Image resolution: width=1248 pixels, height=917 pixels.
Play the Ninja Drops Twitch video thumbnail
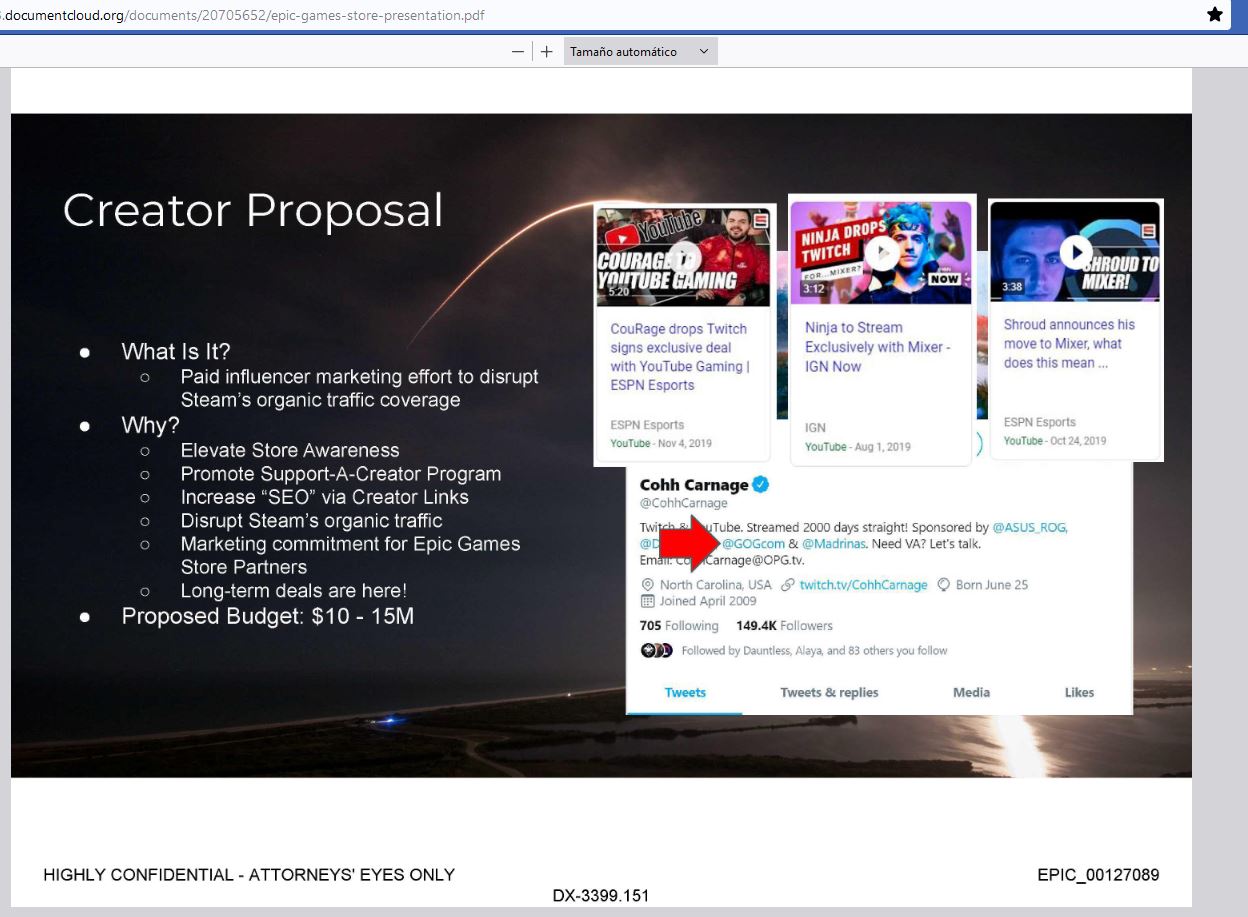click(x=882, y=252)
